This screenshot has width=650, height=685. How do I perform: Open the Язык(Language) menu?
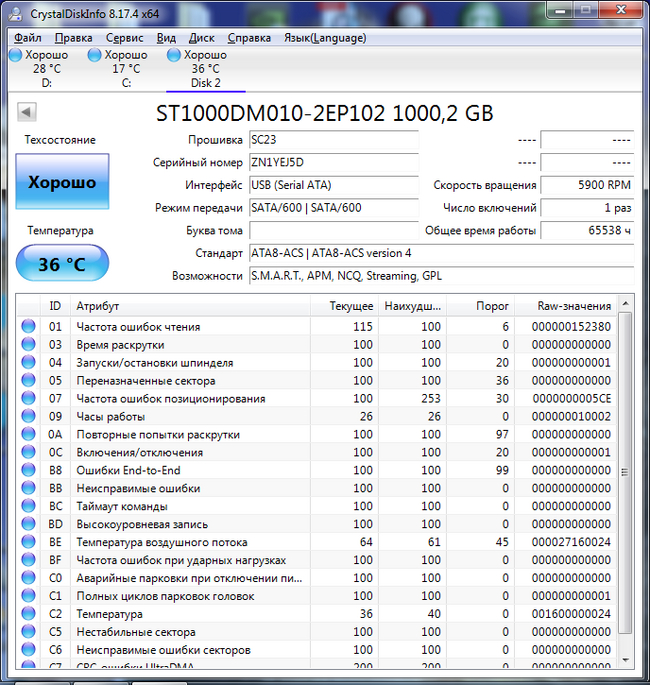pyautogui.click(x=325, y=38)
